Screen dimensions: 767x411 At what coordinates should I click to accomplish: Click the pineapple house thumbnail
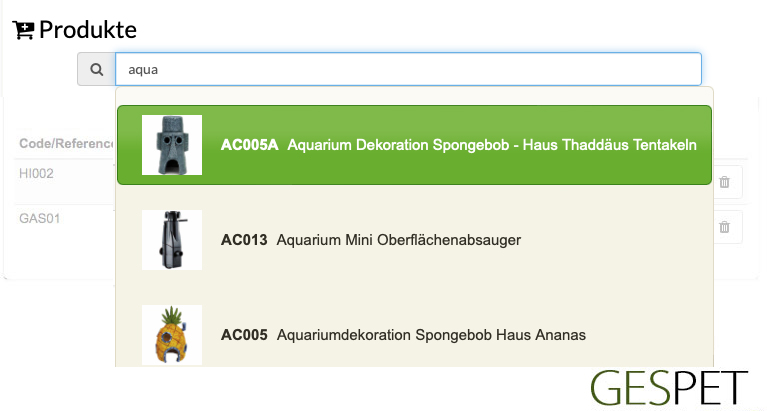tap(172, 335)
